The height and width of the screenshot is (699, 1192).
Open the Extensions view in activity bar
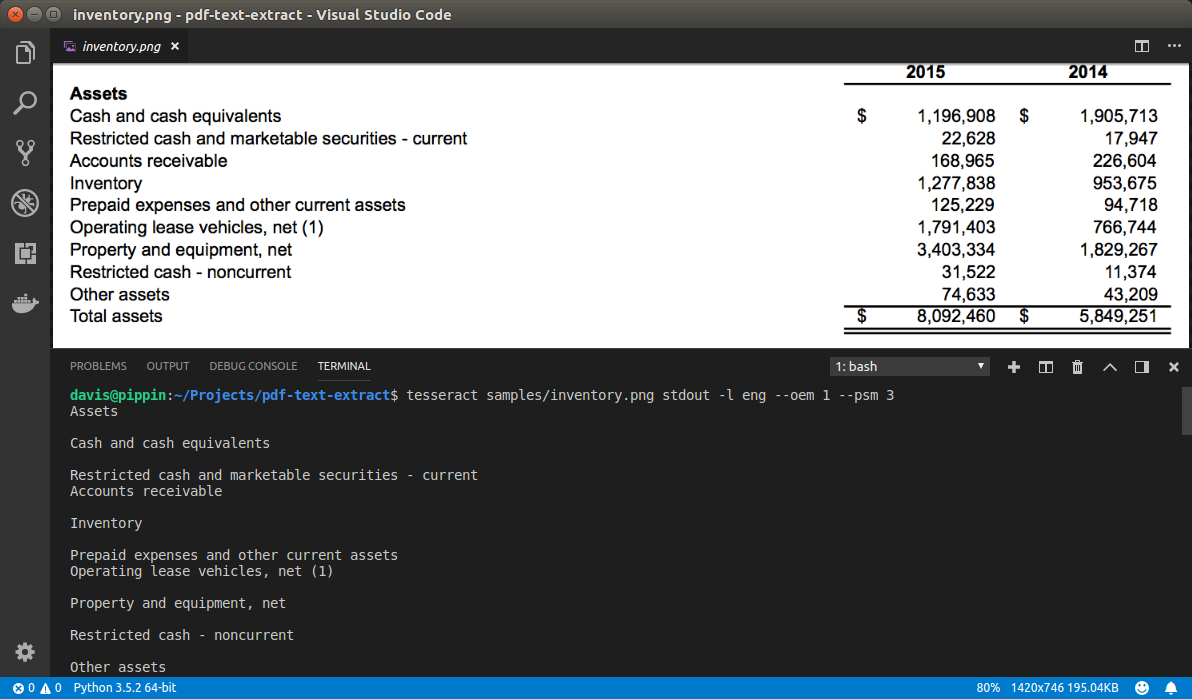click(x=25, y=253)
